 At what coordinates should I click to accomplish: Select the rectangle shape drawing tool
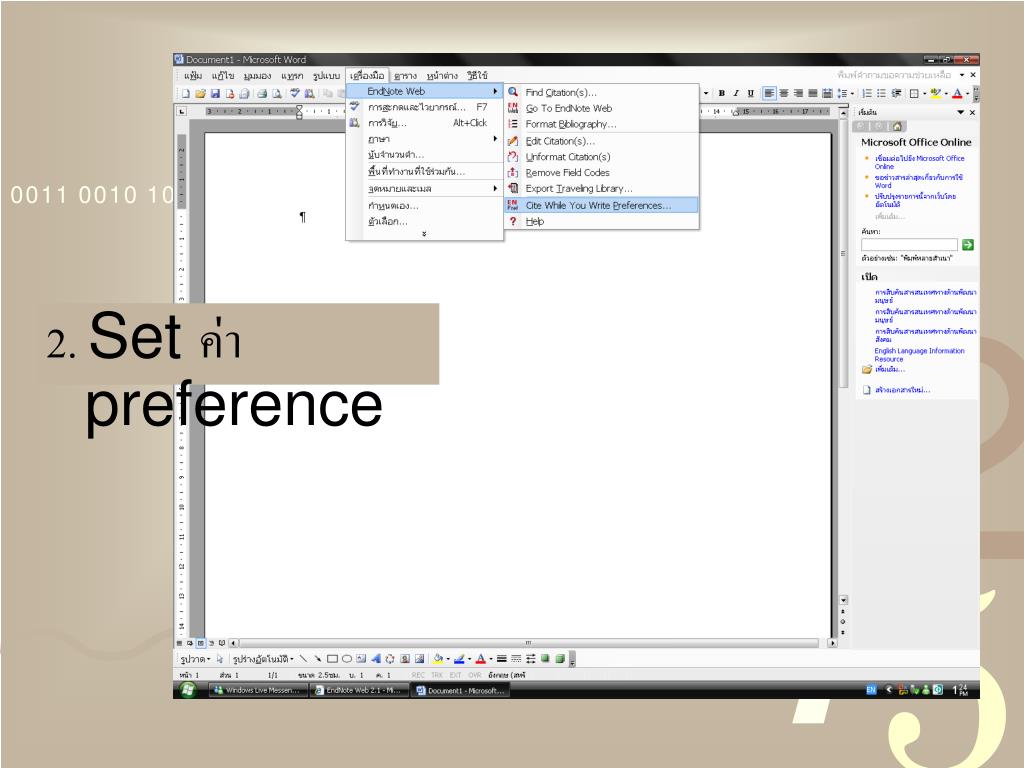(332, 659)
